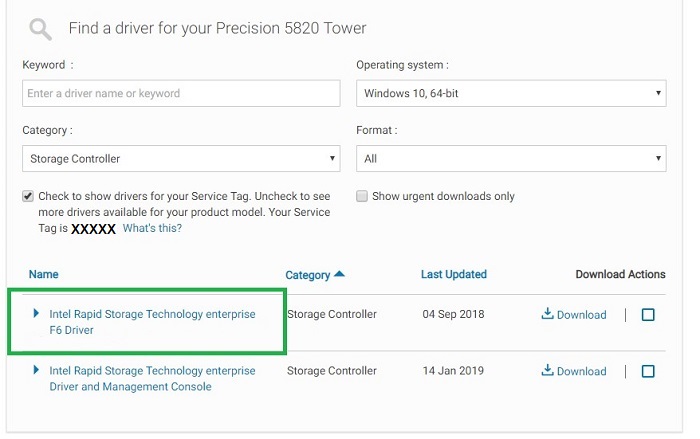Expand the Driver and Management Console row
Image resolution: width=700 pixels, height=439 pixels.
pyautogui.click(x=36, y=370)
